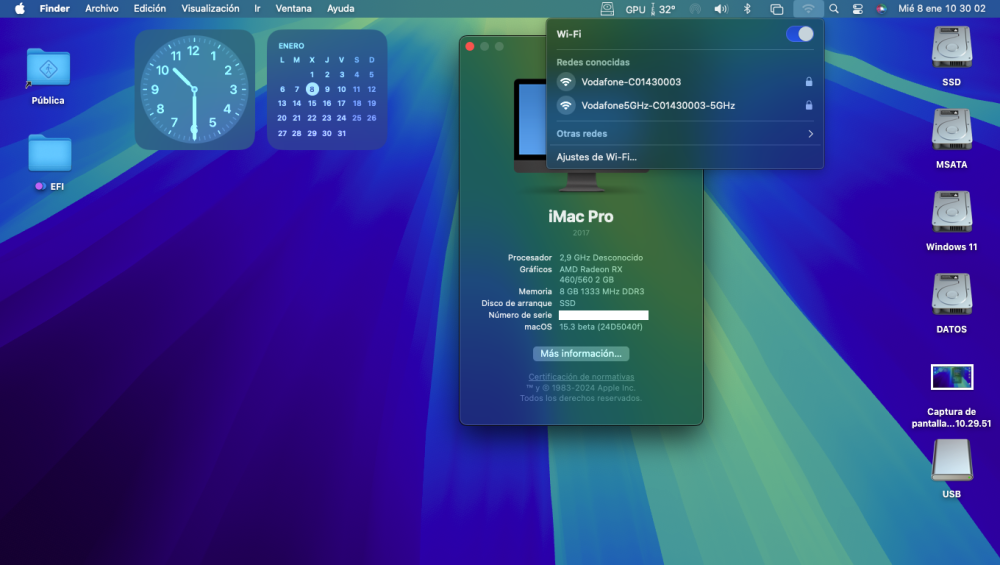Click lock icon for Vodafone-C01430003
The width and height of the screenshot is (1000, 565).
pos(809,82)
